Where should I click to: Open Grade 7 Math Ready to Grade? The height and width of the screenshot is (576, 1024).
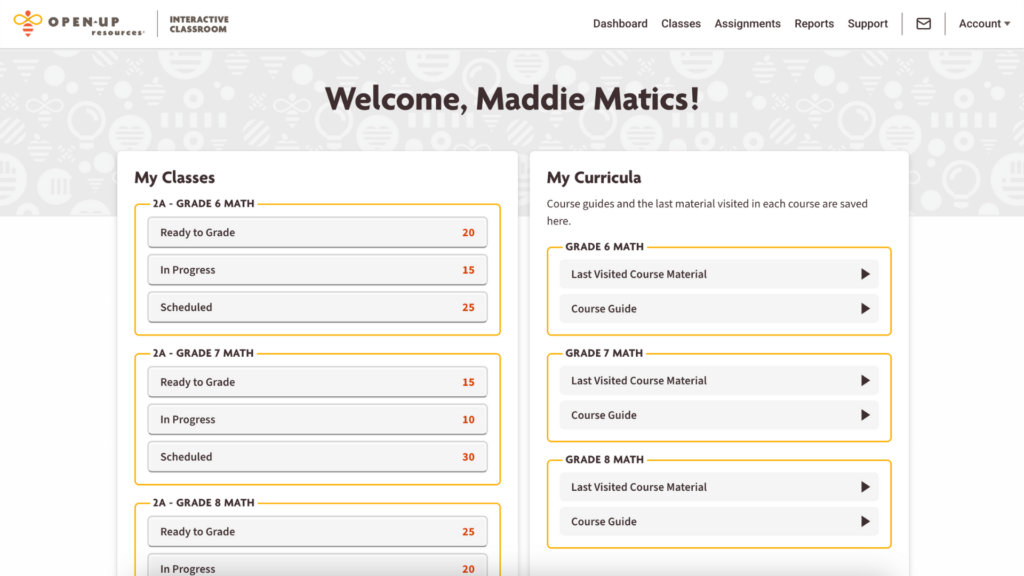pyautogui.click(x=317, y=382)
